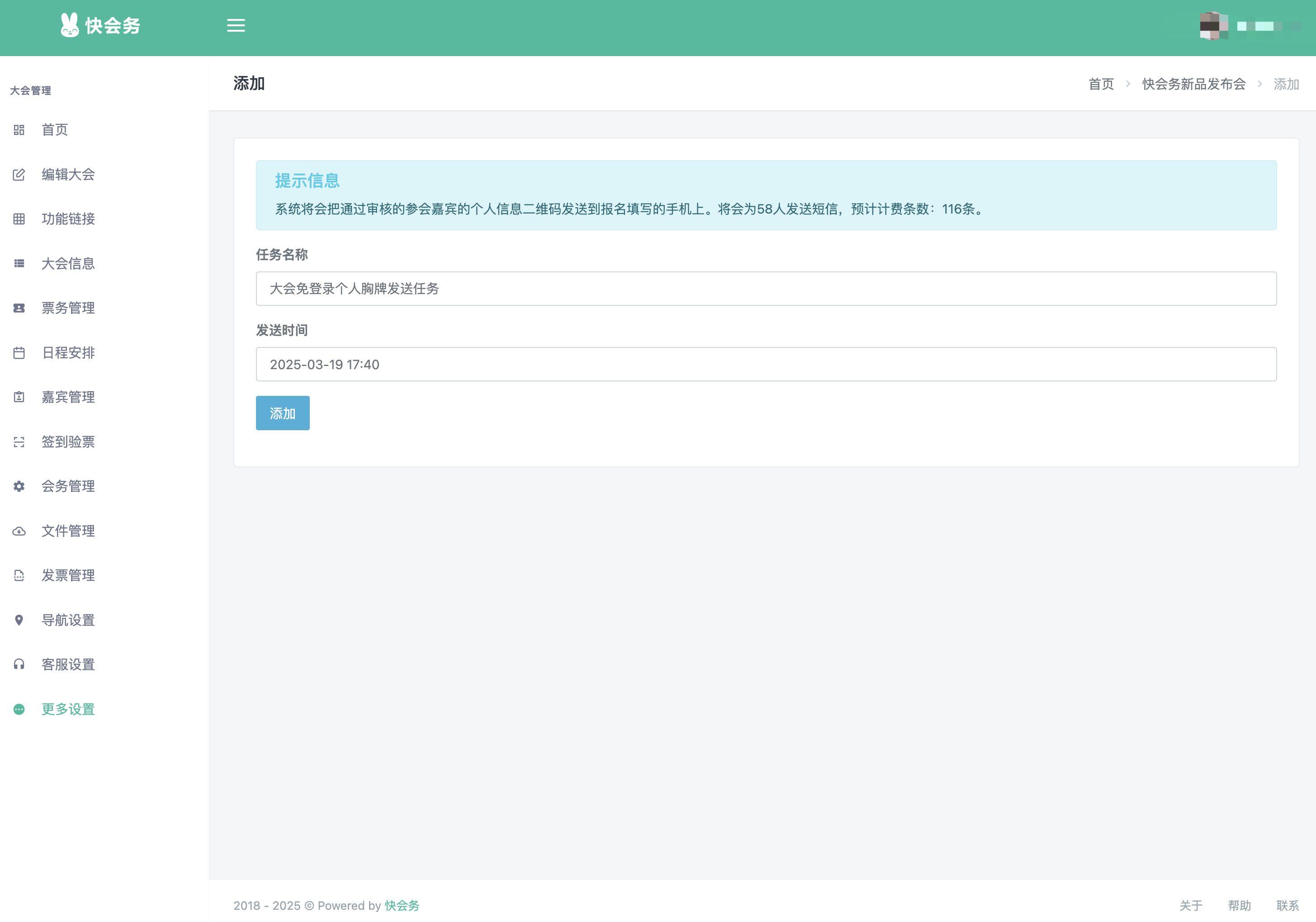Toggle the hamburger sidebar menu
Screen dimensions: 1316x922
click(x=236, y=25)
